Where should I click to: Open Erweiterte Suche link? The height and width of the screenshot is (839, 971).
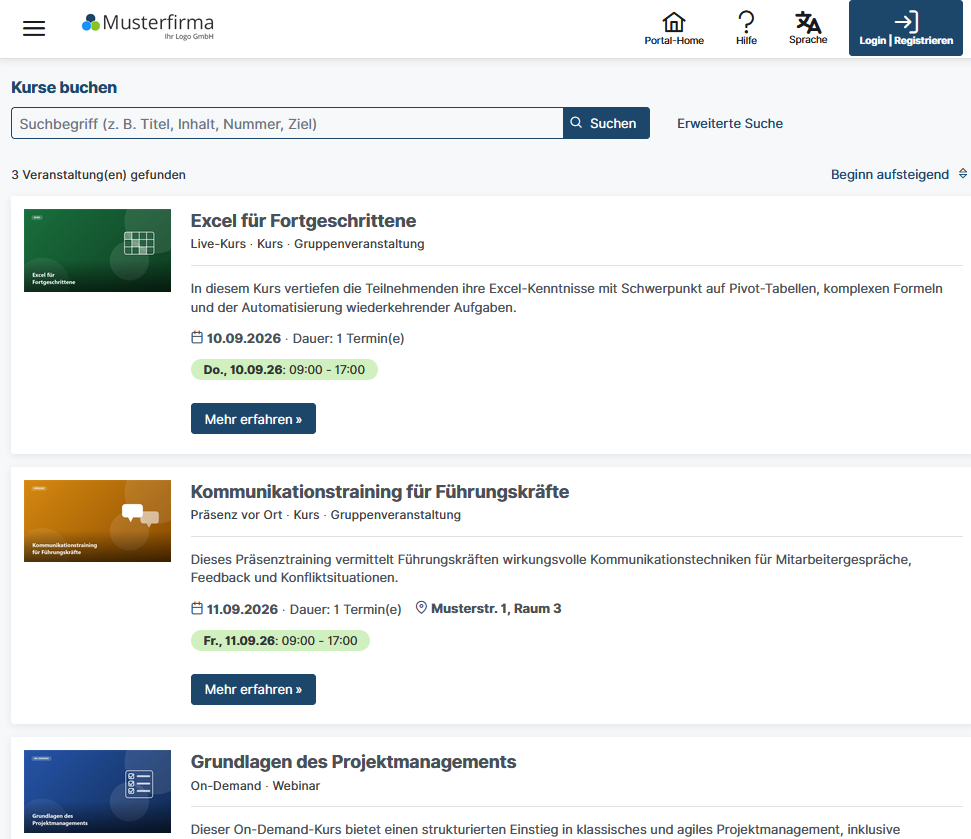click(729, 124)
